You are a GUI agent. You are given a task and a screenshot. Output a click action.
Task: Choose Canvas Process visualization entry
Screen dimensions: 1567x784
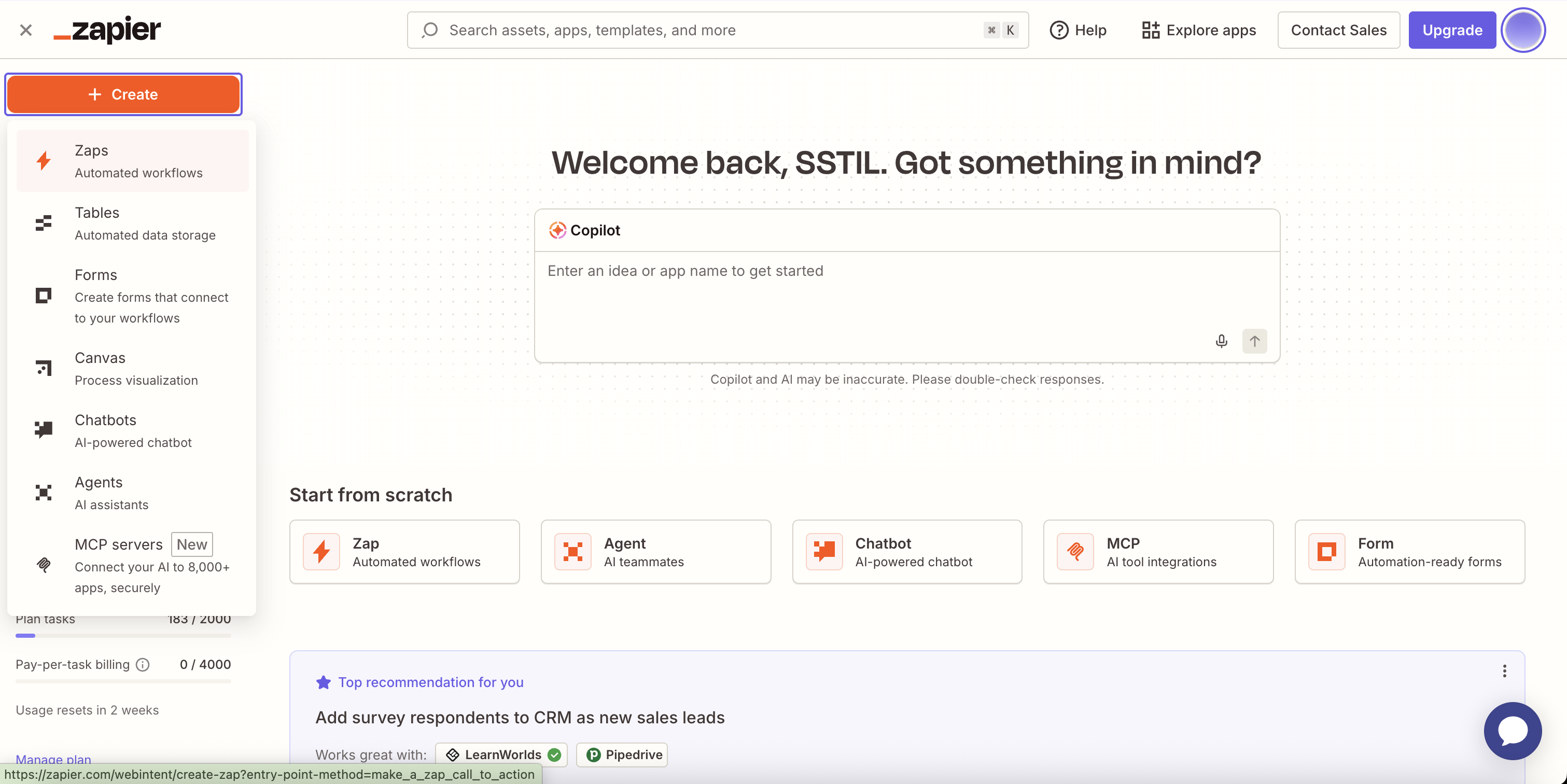tap(133, 368)
